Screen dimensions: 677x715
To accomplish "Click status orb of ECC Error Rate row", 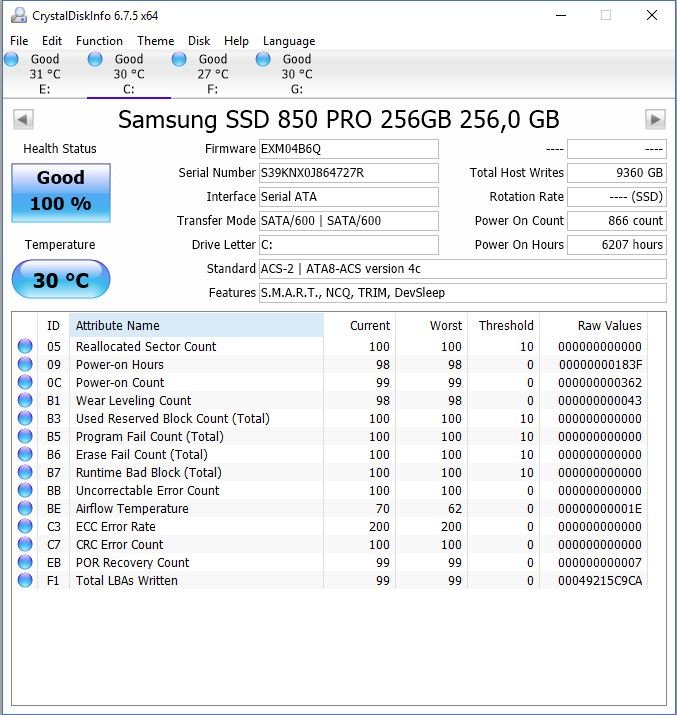I will pos(25,526).
